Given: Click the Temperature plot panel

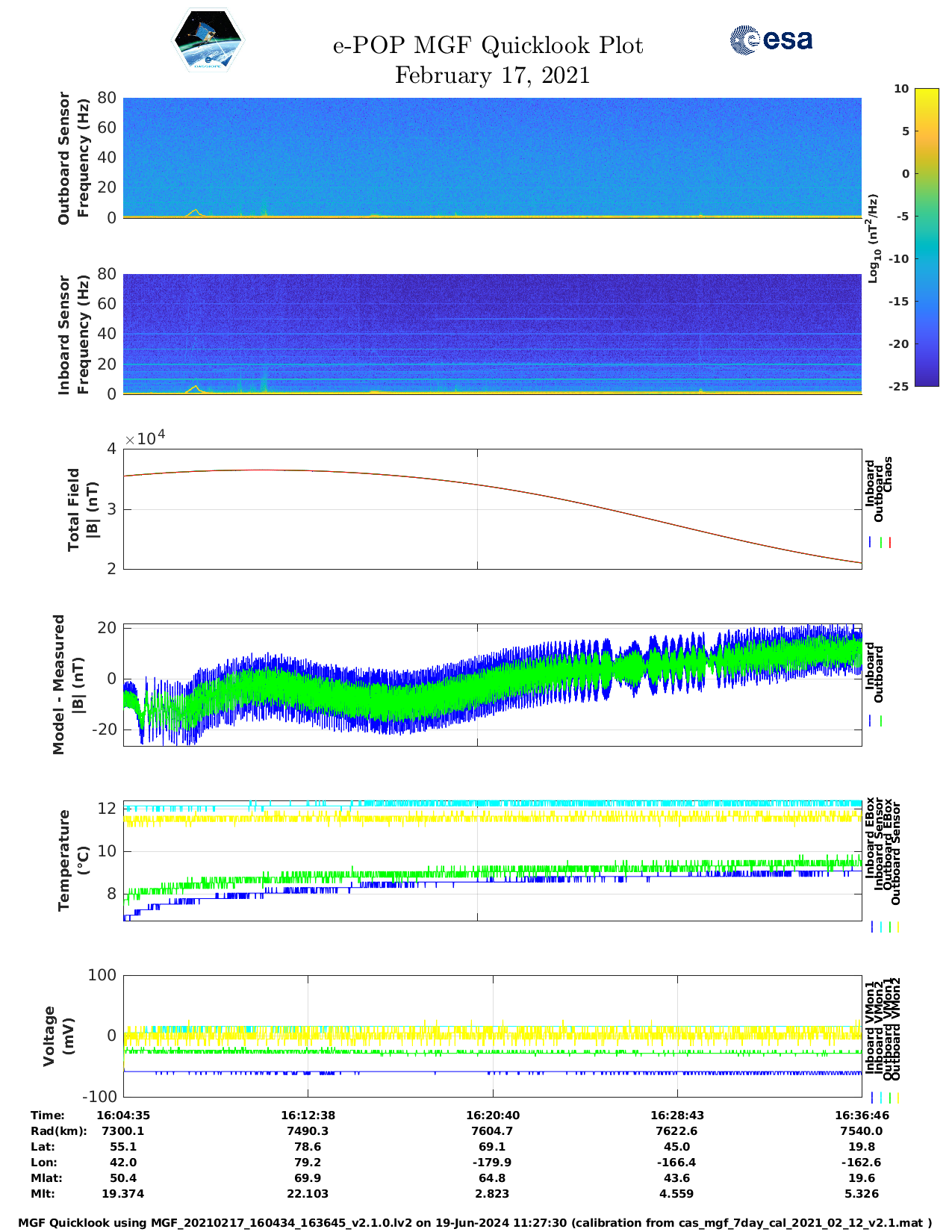Looking at the screenshot, I should coord(492,859).
